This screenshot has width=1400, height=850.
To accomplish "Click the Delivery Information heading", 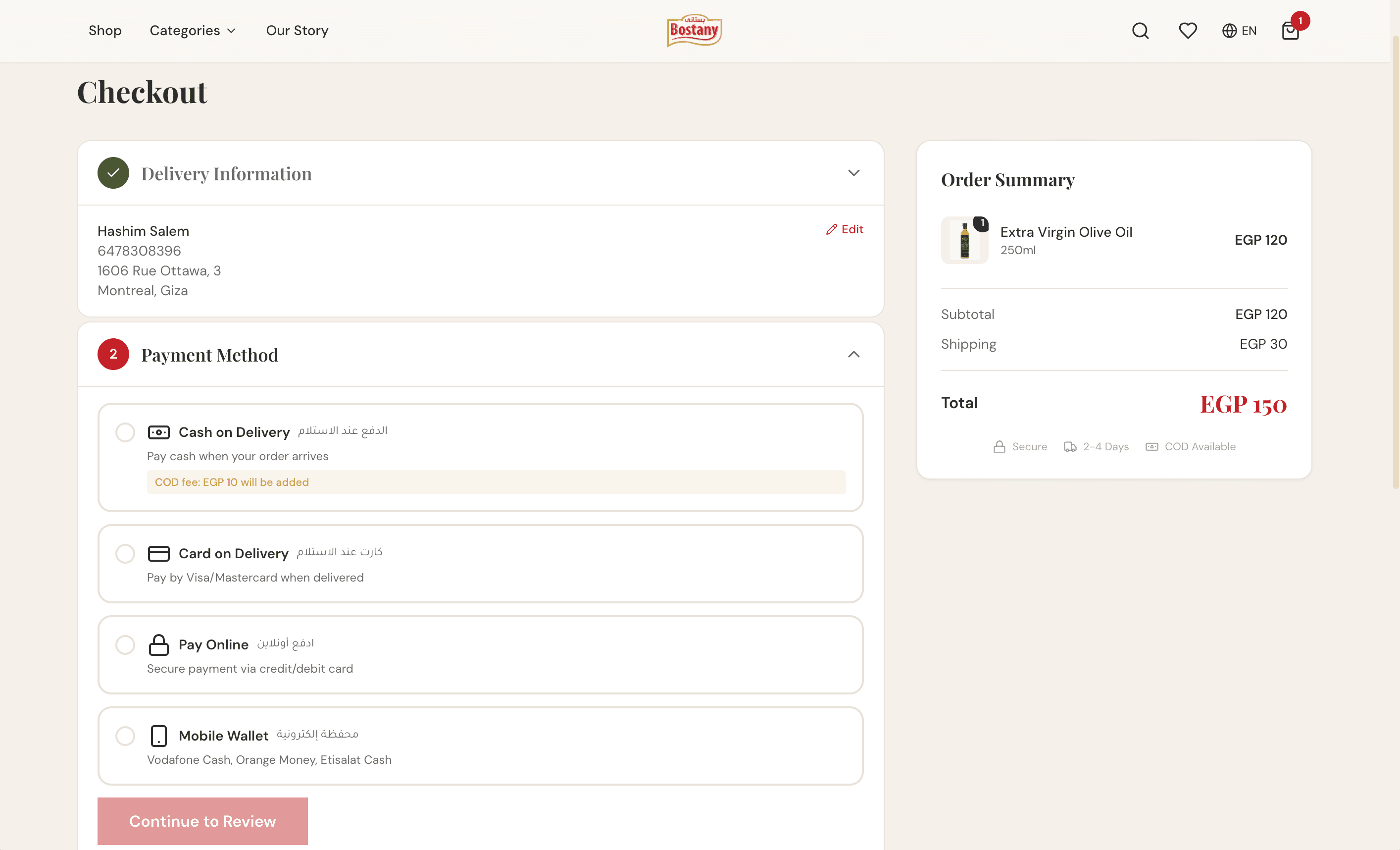I will click(x=226, y=173).
